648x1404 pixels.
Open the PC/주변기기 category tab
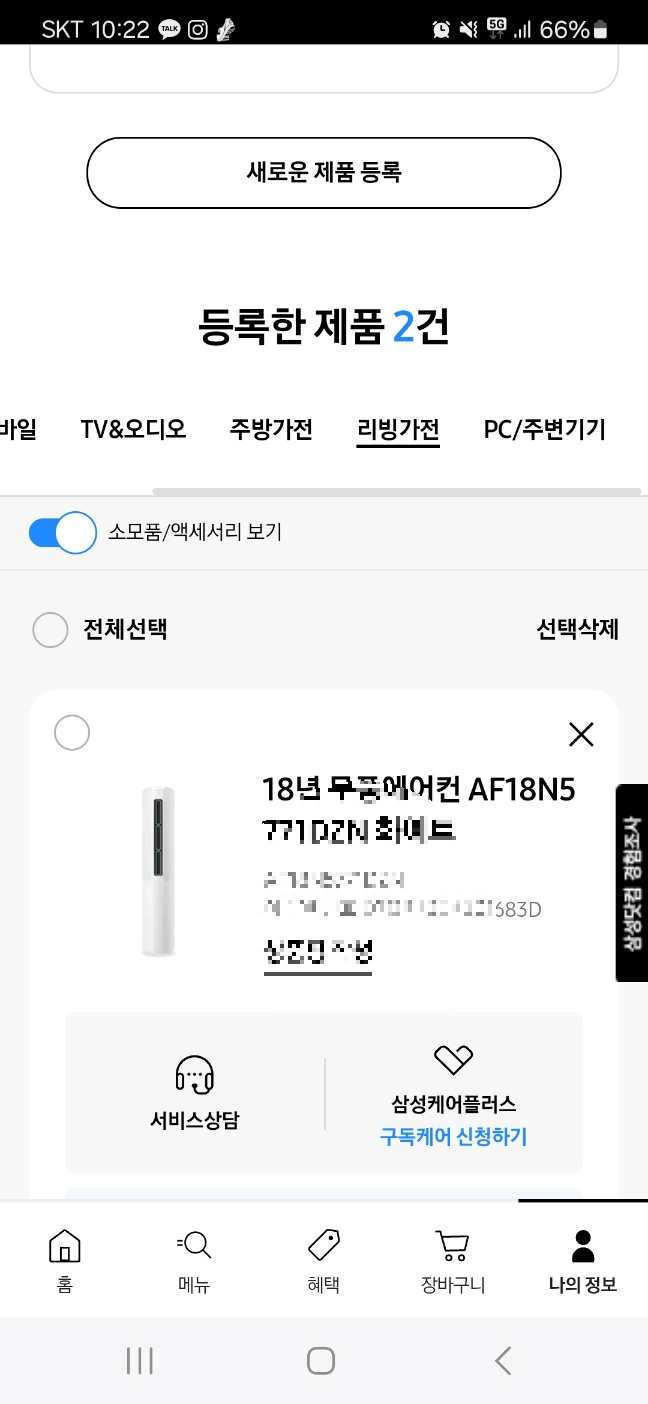tap(544, 429)
